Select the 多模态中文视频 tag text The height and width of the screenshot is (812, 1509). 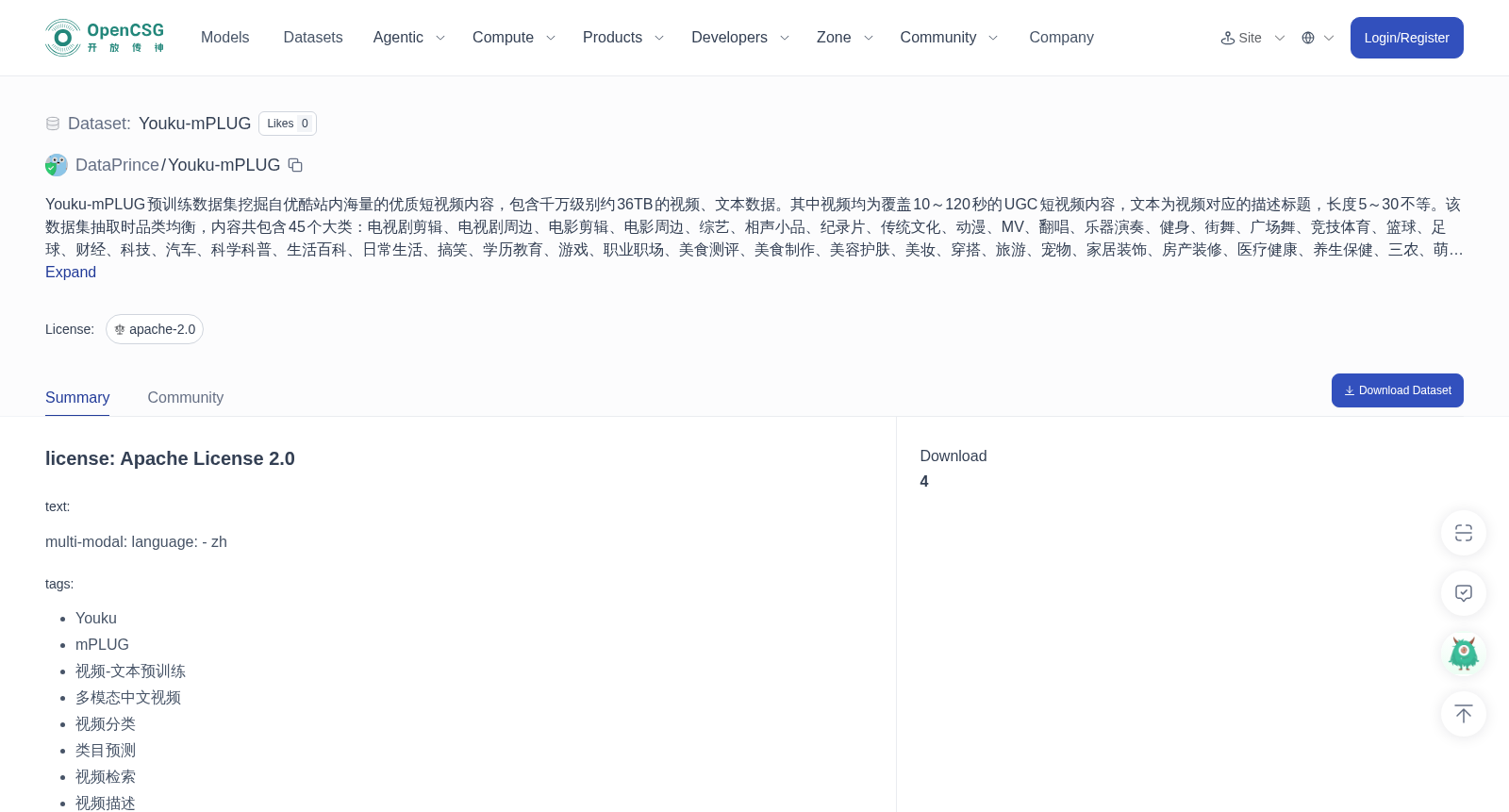pyautogui.click(x=128, y=698)
